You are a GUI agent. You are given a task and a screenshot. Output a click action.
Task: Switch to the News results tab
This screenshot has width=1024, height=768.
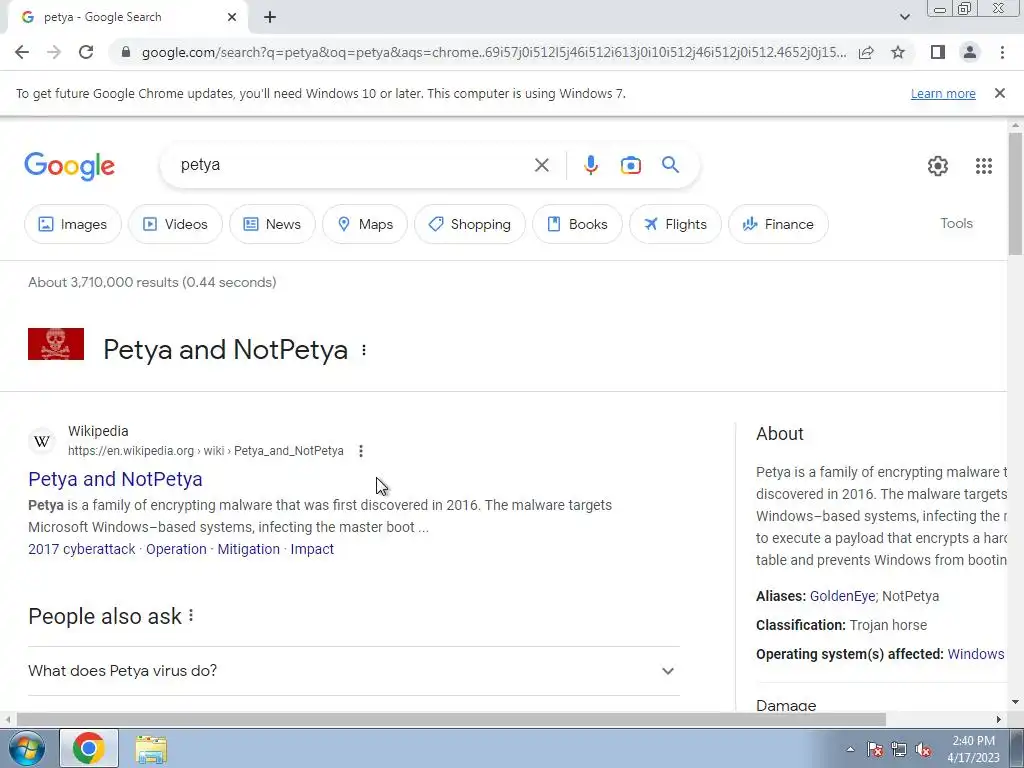272,224
